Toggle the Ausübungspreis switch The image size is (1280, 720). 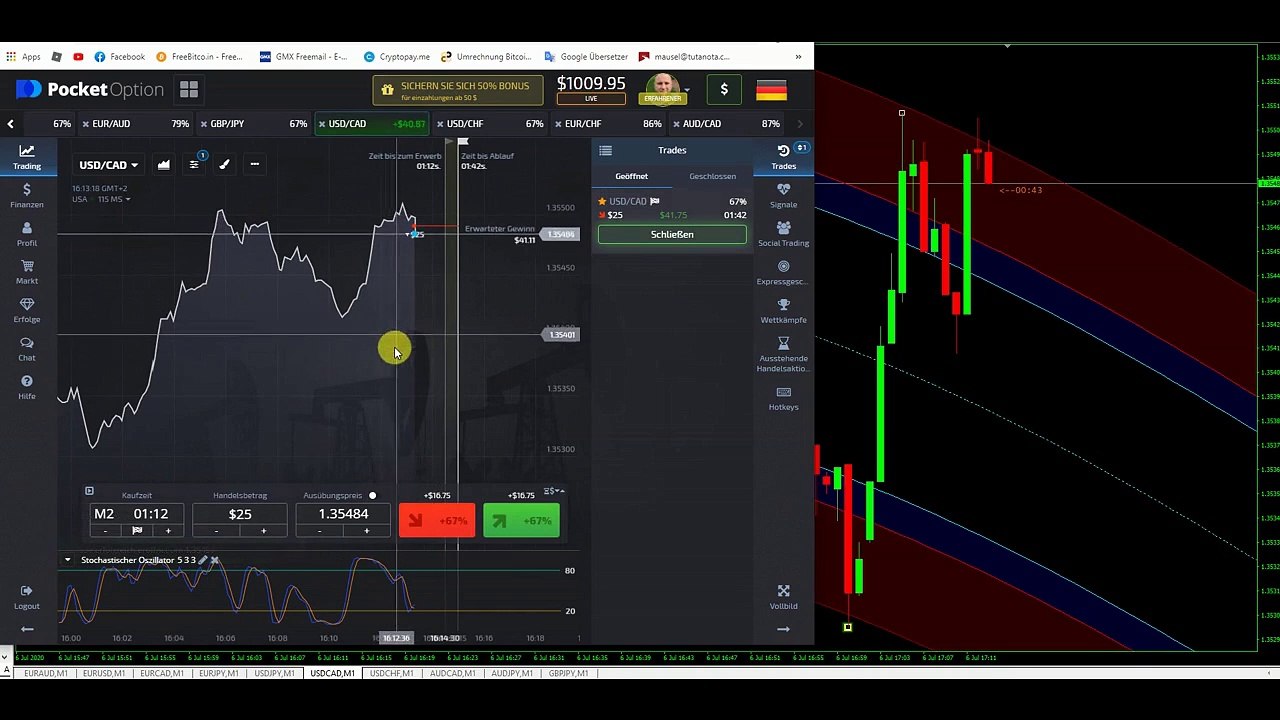(x=372, y=495)
